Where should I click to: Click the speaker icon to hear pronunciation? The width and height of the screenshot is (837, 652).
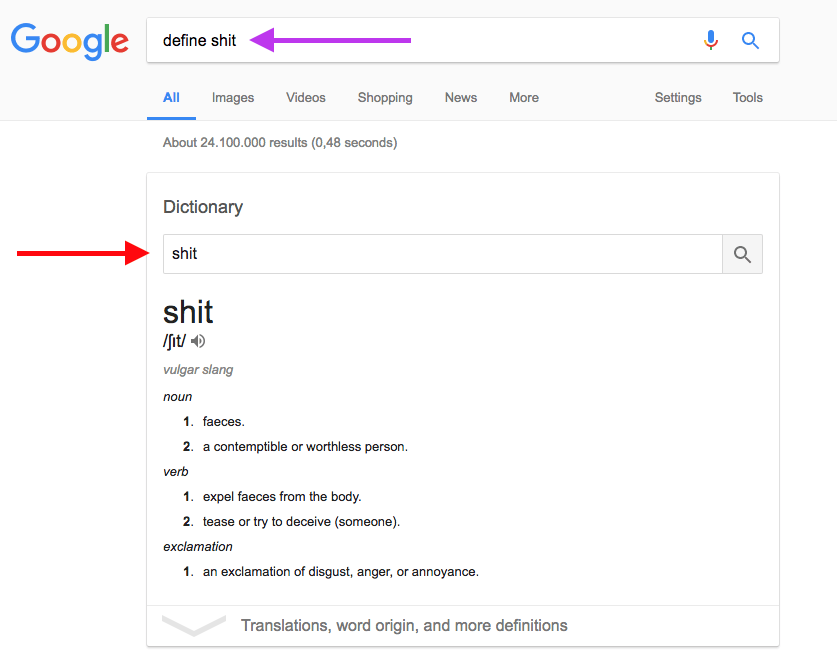(x=197, y=341)
